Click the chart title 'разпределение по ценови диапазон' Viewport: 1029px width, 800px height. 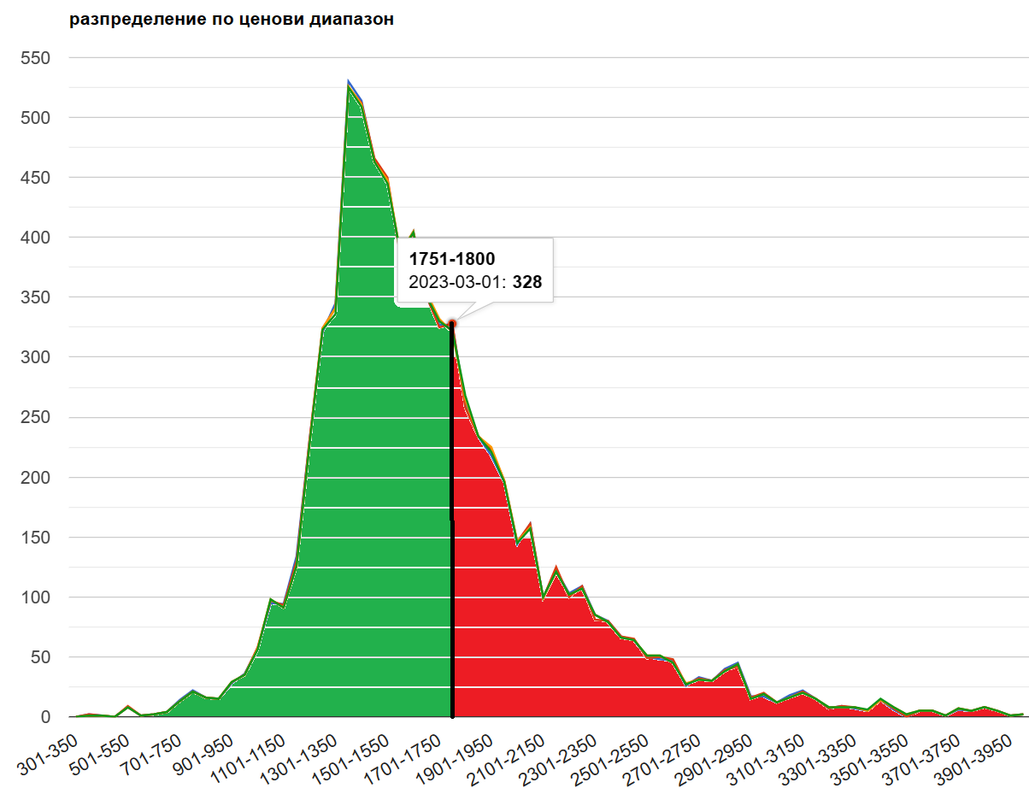[232, 19]
